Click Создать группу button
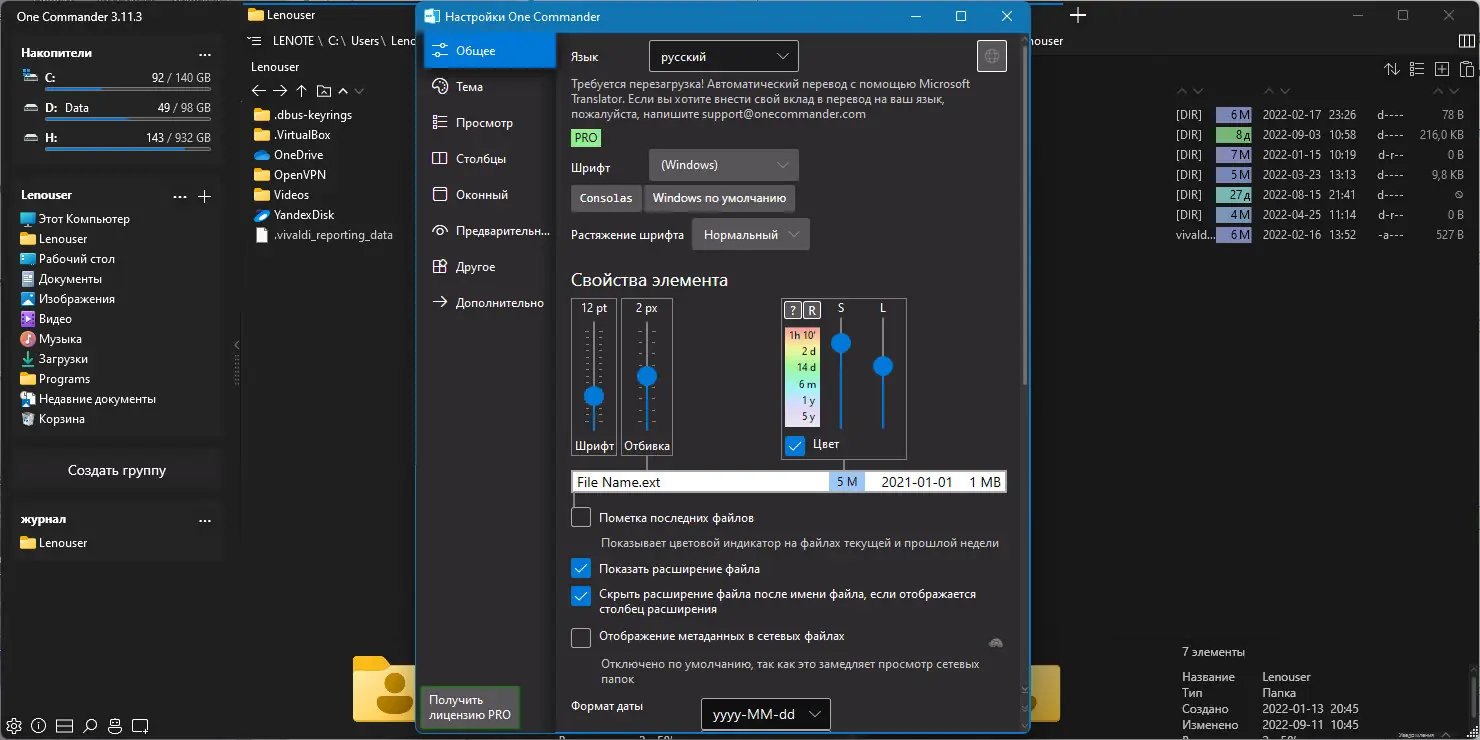The image size is (1480, 740). pos(117,470)
